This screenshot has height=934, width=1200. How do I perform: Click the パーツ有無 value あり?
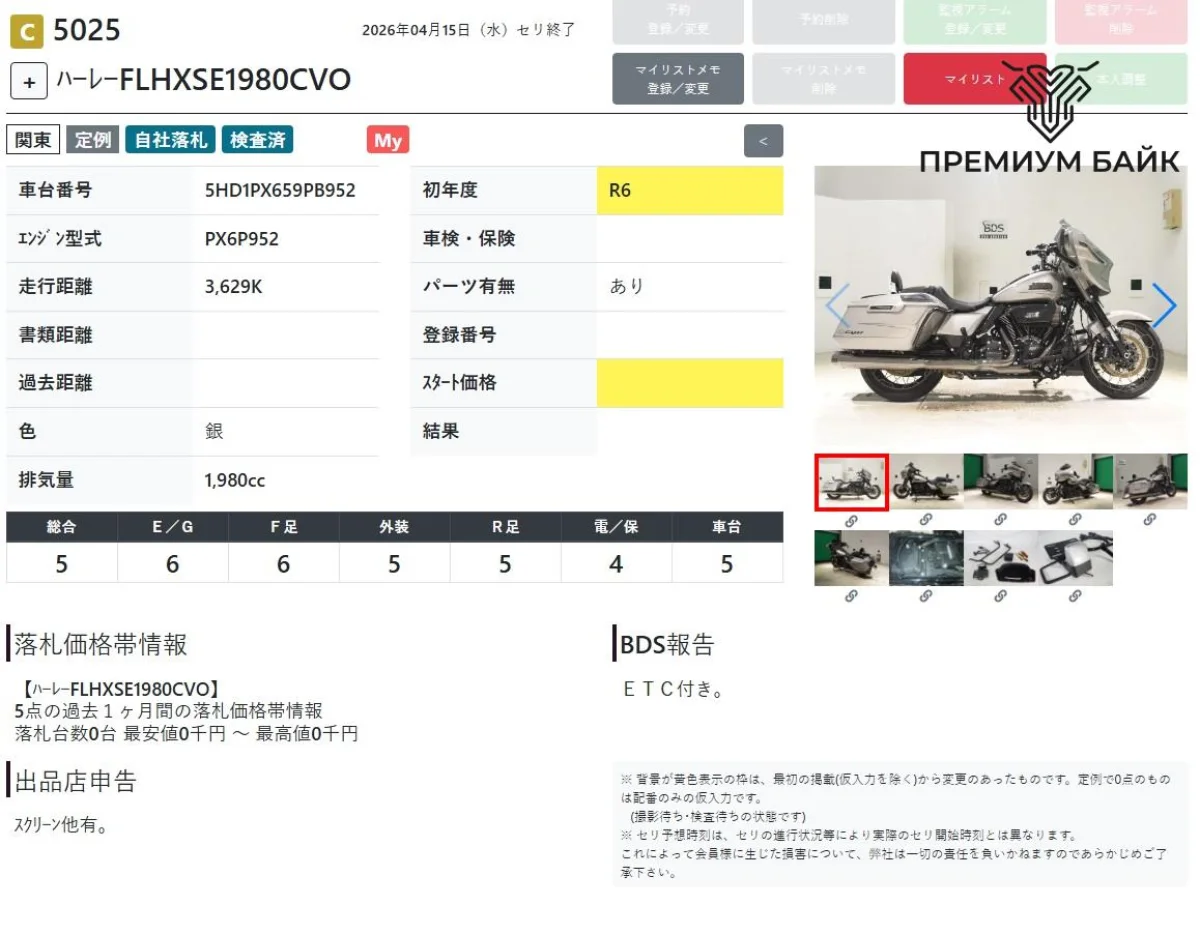click(x=627, y=287)
